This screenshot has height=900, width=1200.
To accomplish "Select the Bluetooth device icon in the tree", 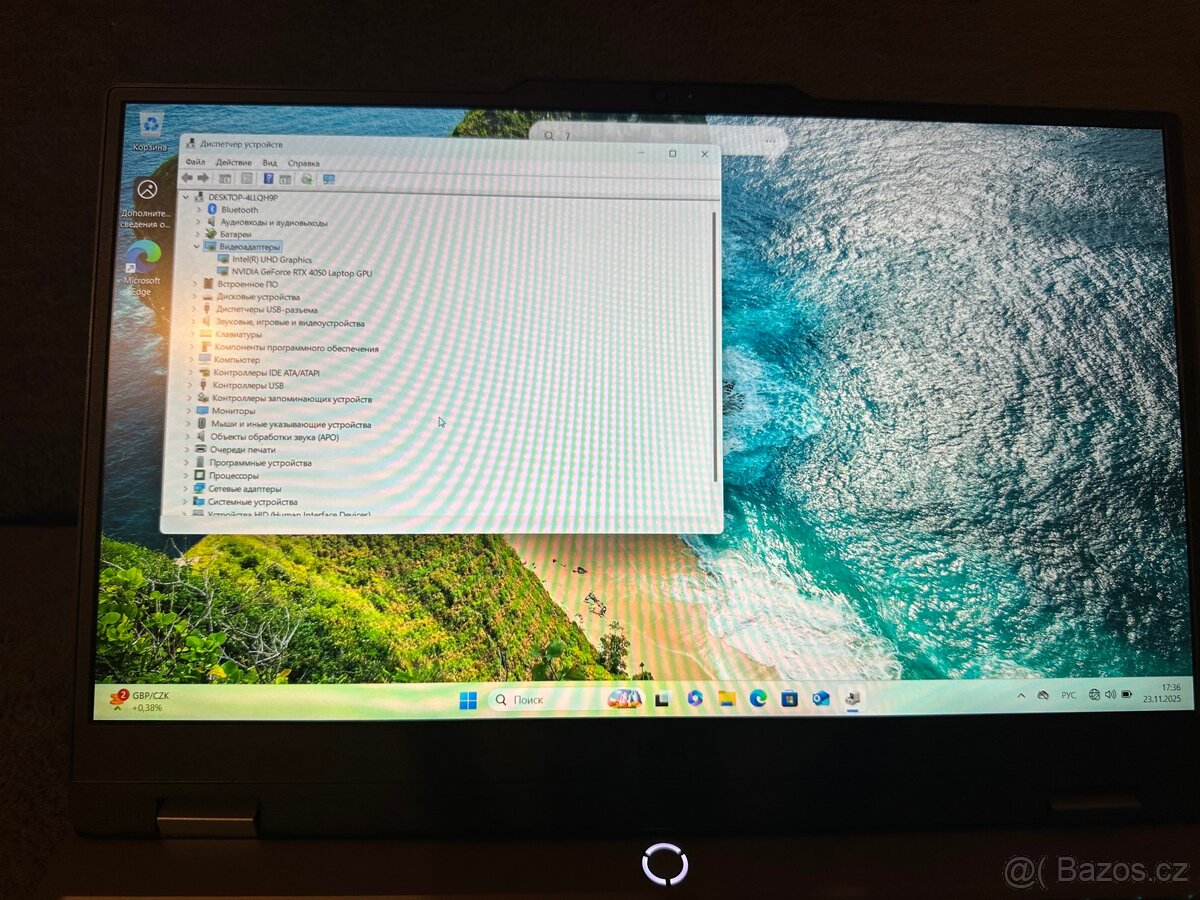I will (211, 209).
